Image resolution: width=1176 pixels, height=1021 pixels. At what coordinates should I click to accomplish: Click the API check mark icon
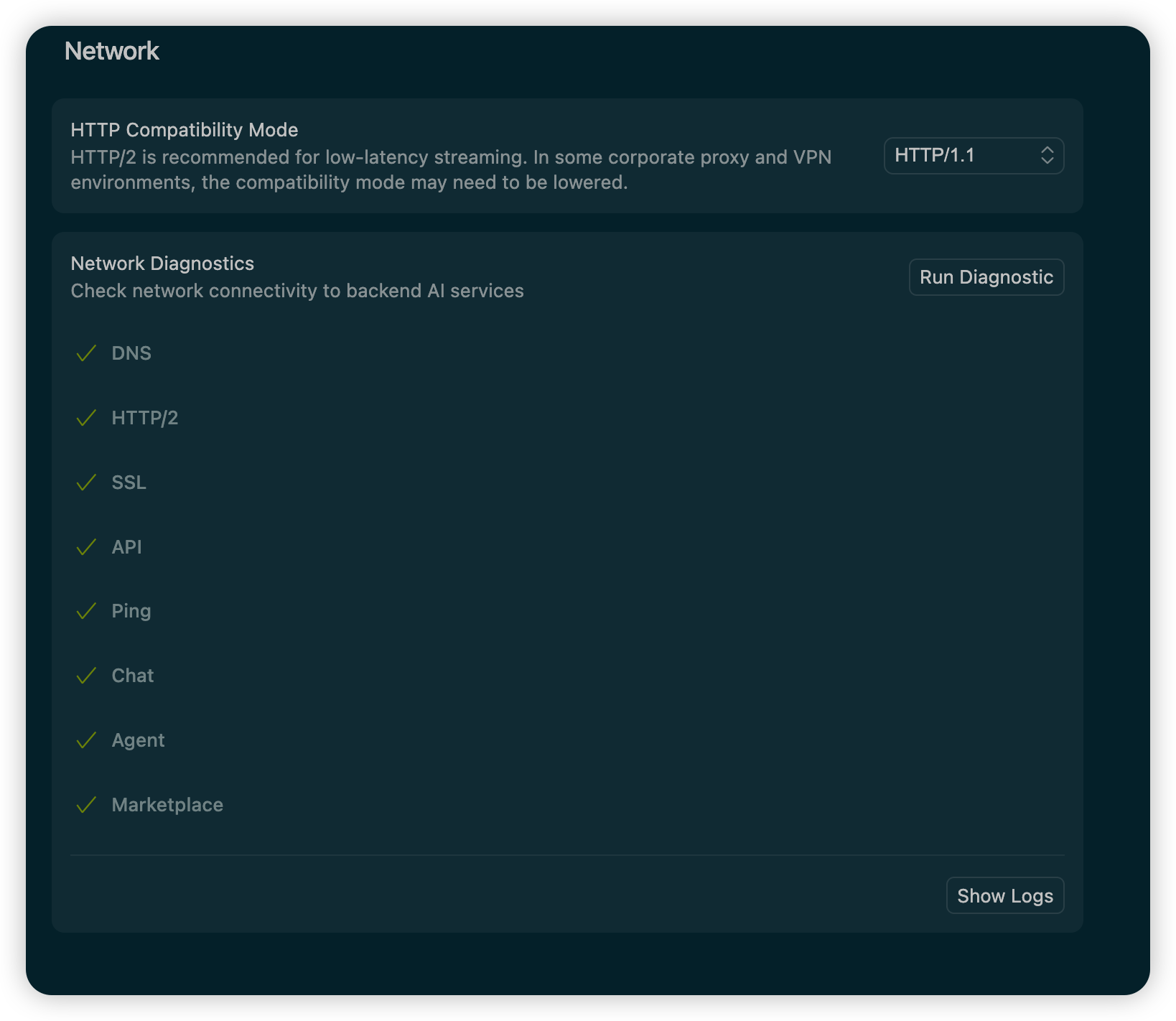pos(86,547)
